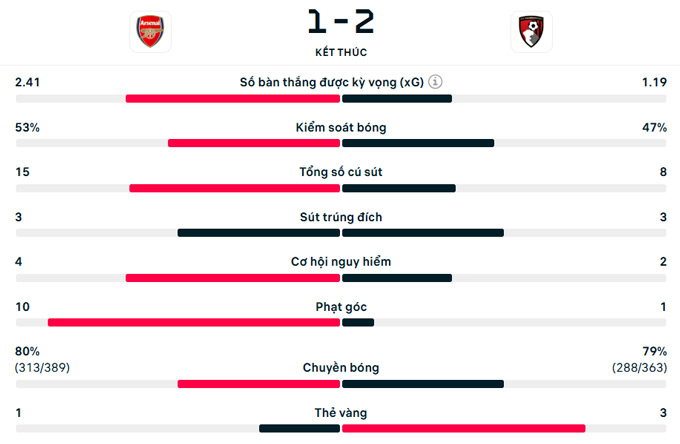Click the Arsenal club crest
Image resolution: width=680 pixels, height=444 pixels.
[150, 32]
